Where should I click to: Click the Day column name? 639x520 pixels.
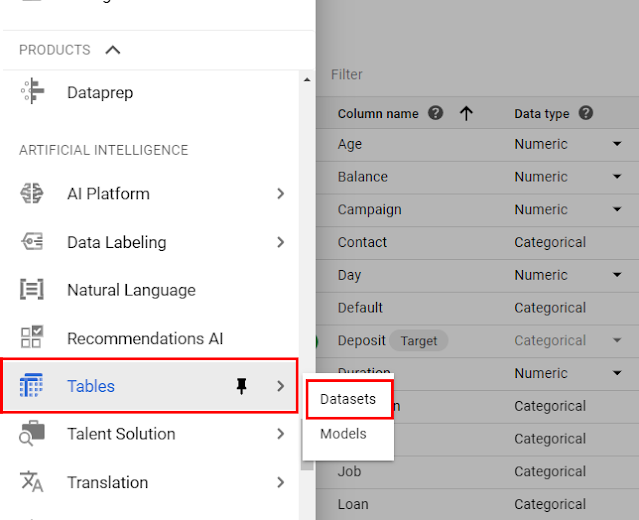[349, 275]
